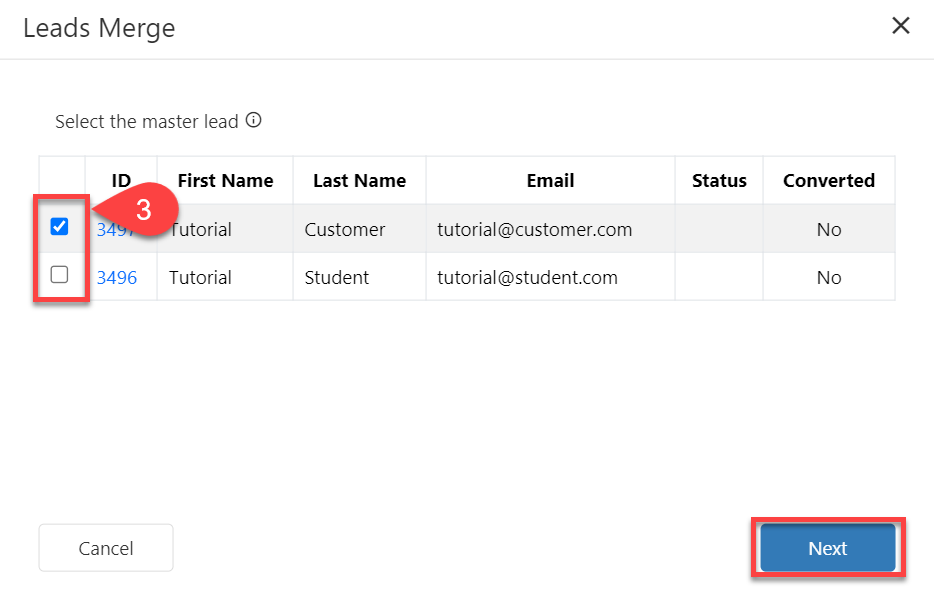
Task: Click the tutorial@customer.com email cell
Action: coord(534,229)
